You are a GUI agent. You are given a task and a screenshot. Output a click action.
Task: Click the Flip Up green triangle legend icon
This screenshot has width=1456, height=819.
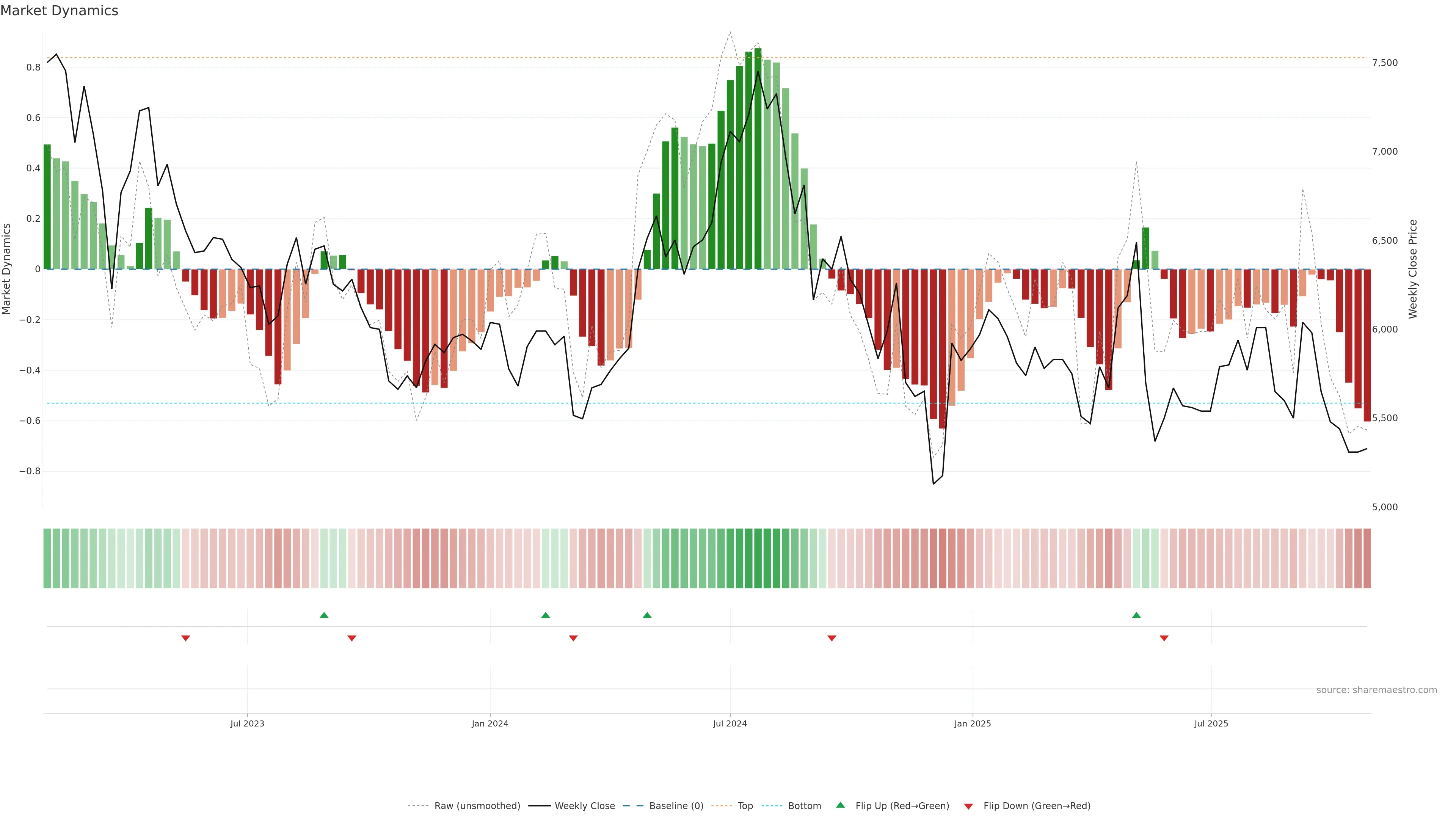click(x=840, y=805)
